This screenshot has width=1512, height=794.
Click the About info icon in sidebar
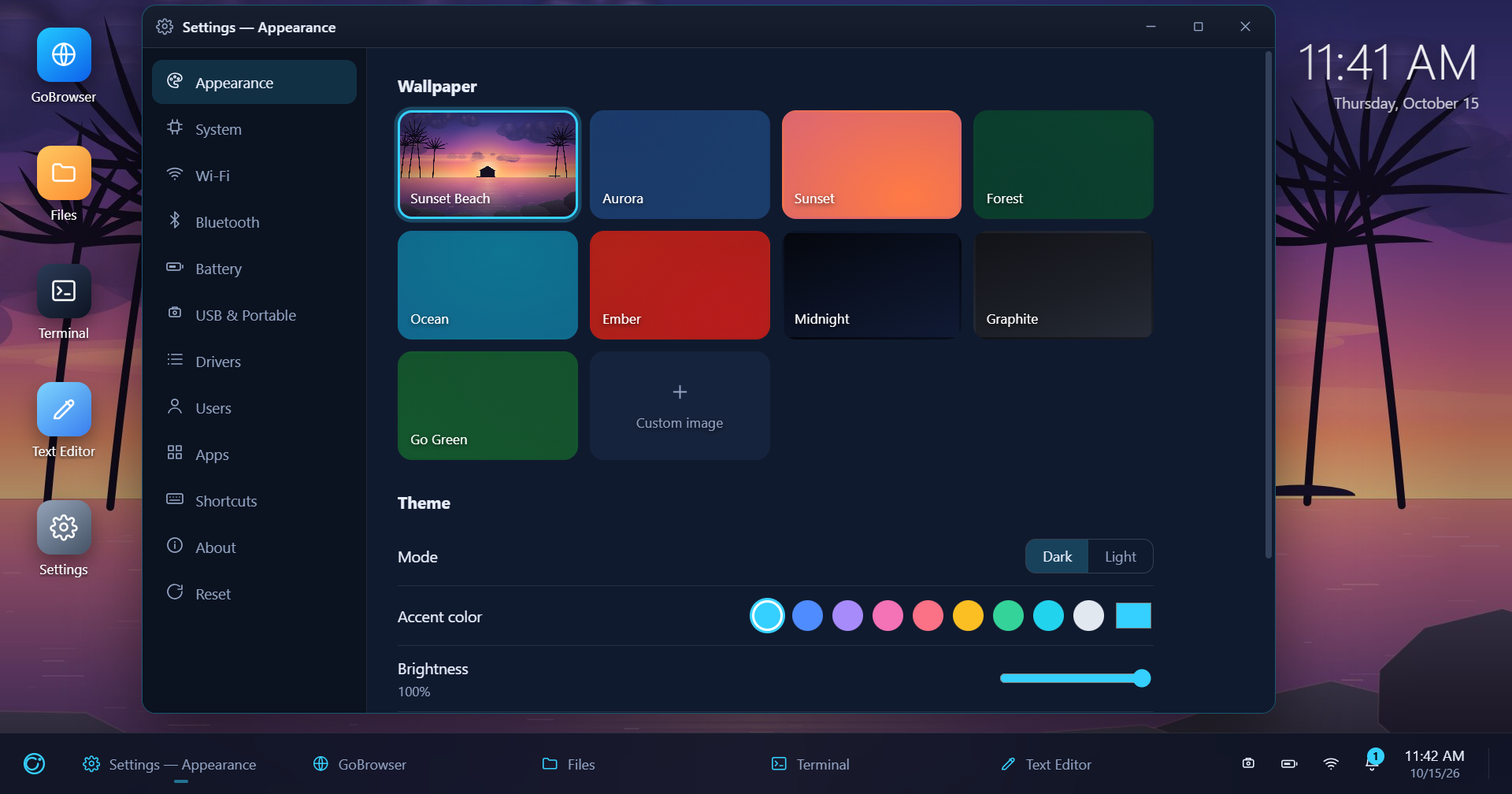point(175,547)
